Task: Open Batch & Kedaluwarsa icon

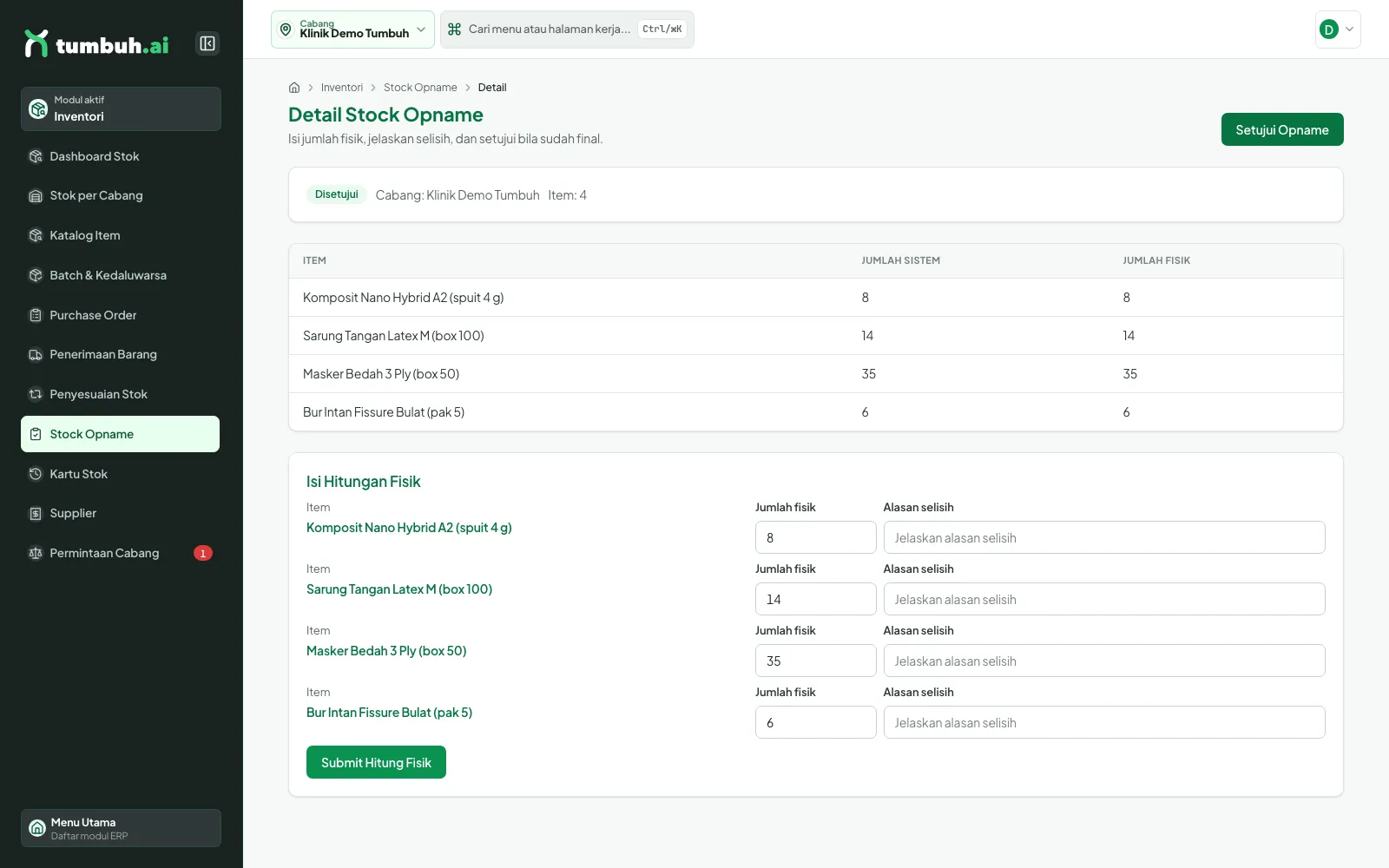Action: (36, 275)
